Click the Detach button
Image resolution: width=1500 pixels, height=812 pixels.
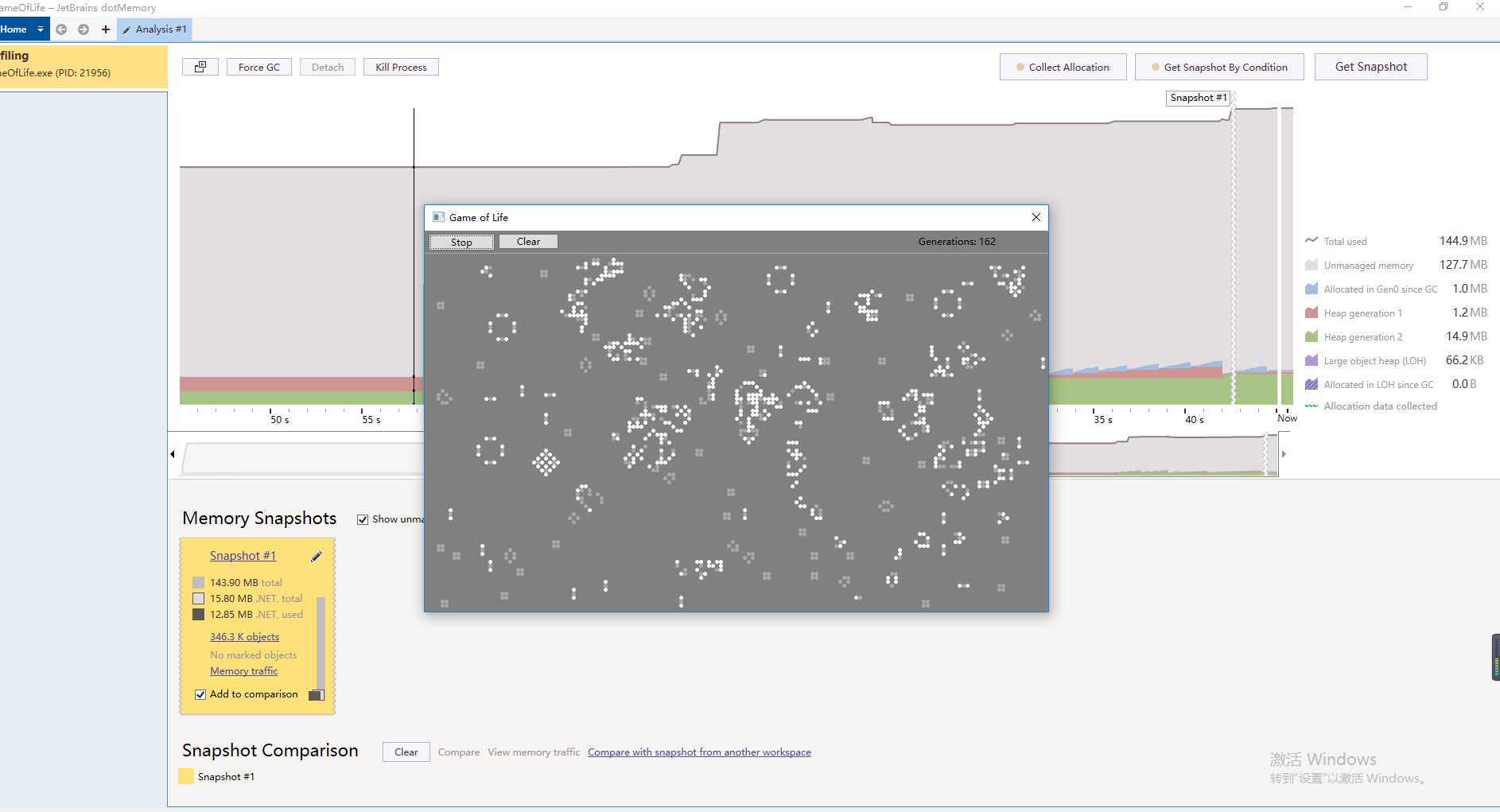tap(328, 67)
